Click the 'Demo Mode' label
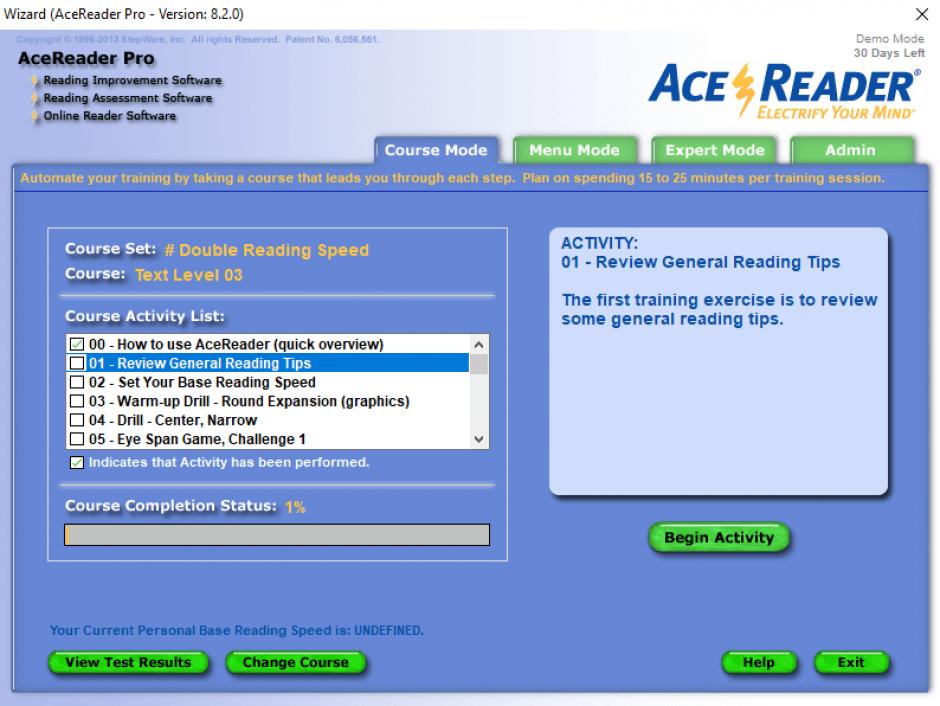The height and width of the screenshot is (706, 940). [x=890, y=38]
